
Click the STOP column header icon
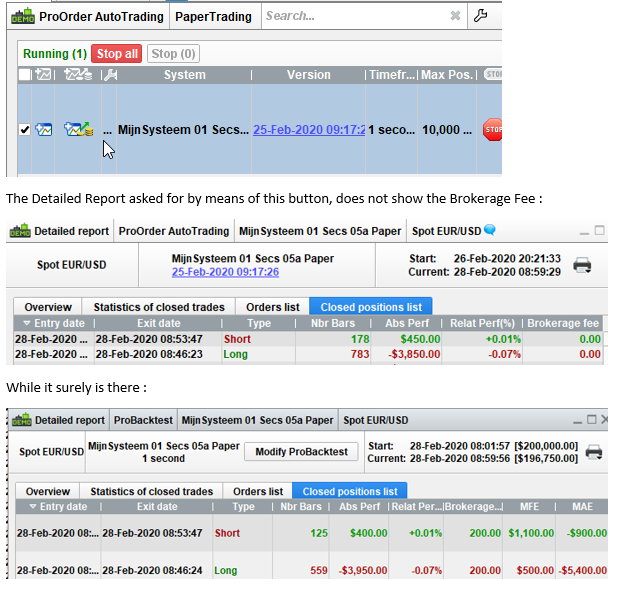coord(493,74)
